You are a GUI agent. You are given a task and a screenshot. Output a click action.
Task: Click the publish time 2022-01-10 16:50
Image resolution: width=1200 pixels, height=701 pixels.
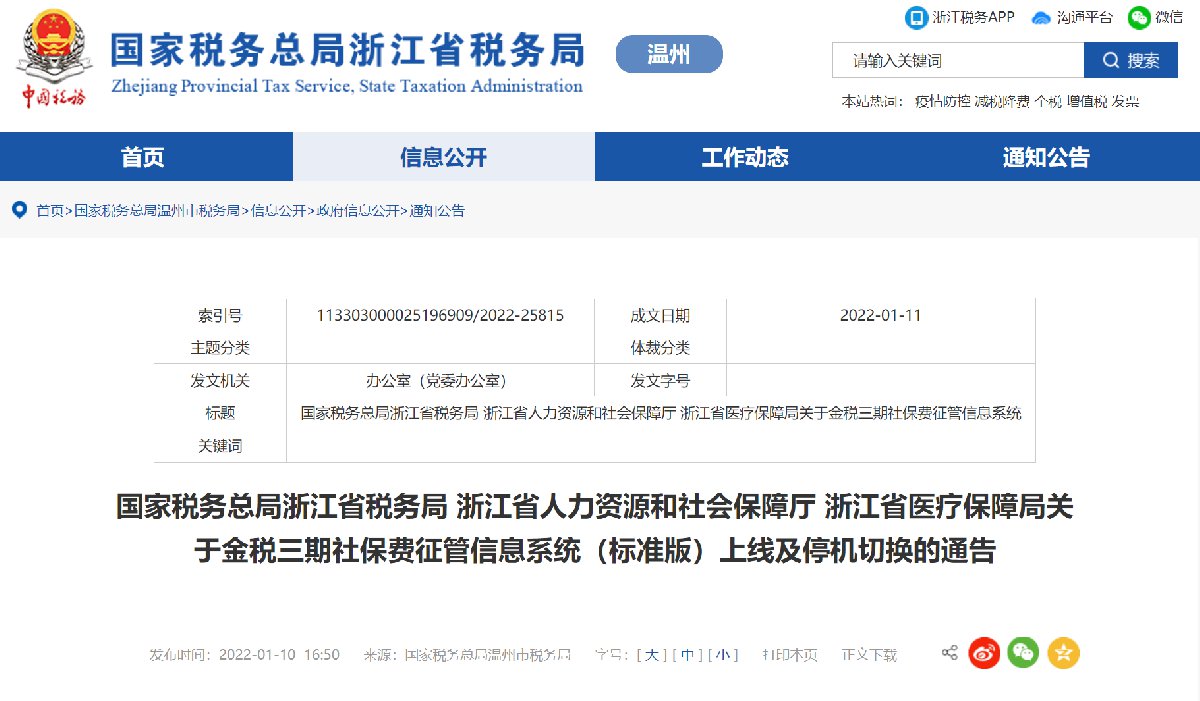(280, 655)
